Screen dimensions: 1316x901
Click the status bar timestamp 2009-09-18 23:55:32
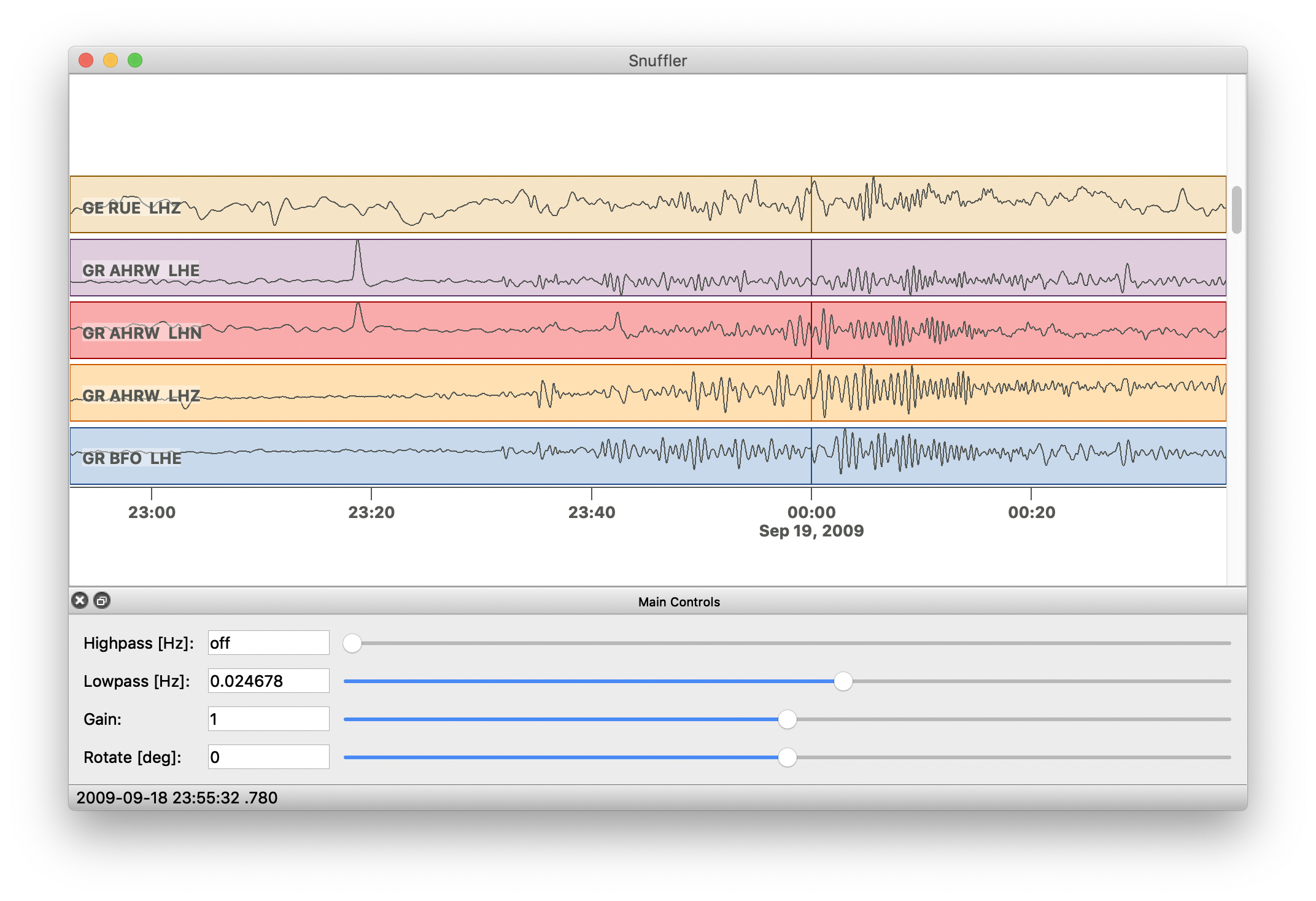pos(177,797)
